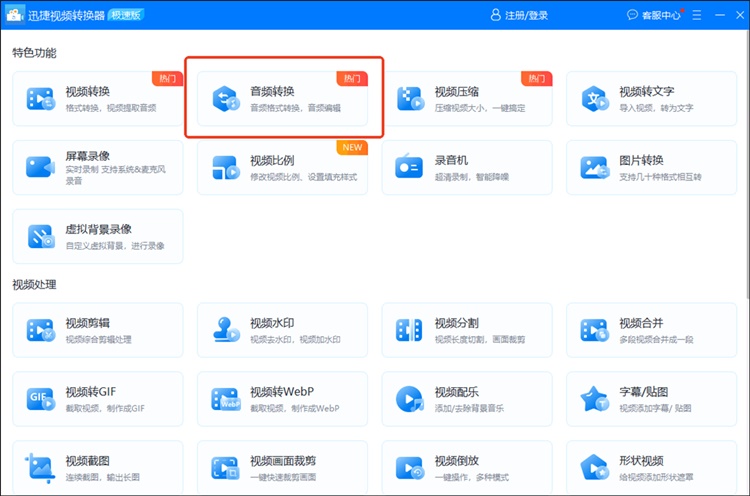Image resolution: width=750 pixels, height=496 pixels.
Task: Click the 视频剪辑 title text
Action: 88,323
